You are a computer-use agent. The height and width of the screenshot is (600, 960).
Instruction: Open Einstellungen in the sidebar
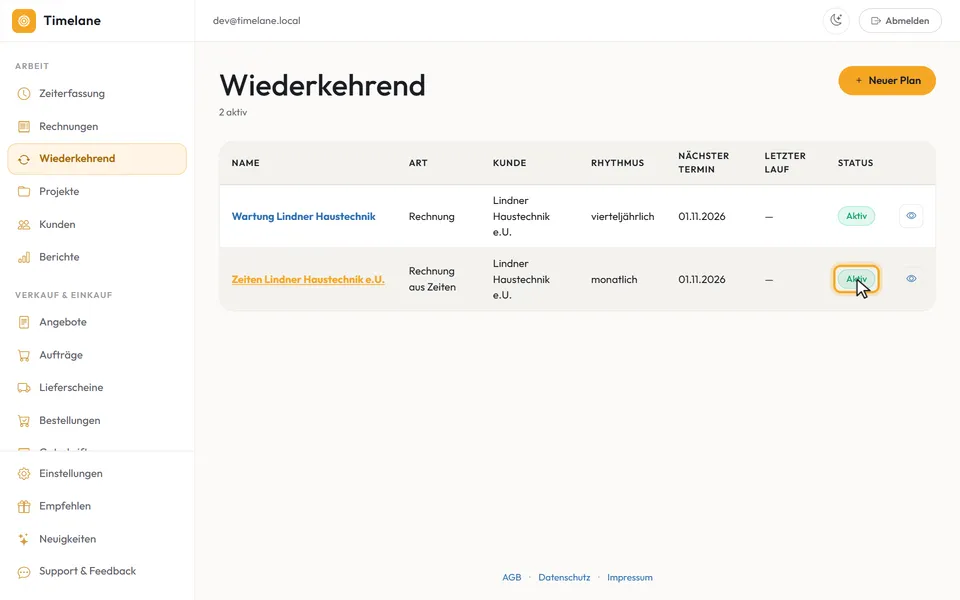97,474
